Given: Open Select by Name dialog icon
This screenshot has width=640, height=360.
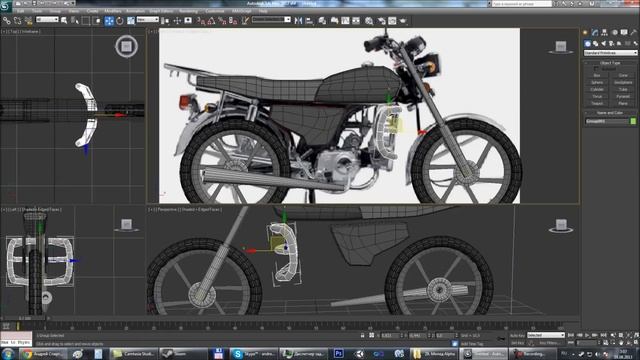Looking at the screenshot, I should click(75, 20).
